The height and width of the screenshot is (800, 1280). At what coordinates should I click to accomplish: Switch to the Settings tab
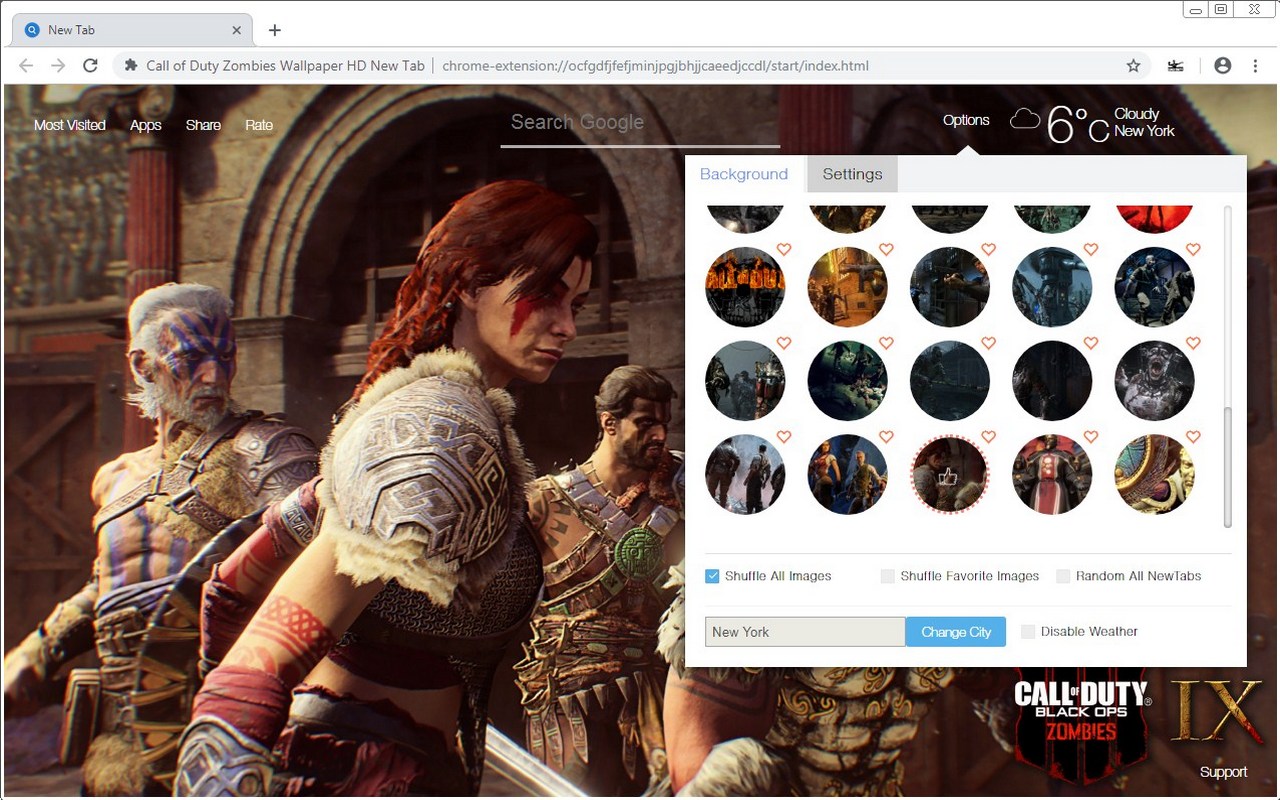click(x=852, y=174)
